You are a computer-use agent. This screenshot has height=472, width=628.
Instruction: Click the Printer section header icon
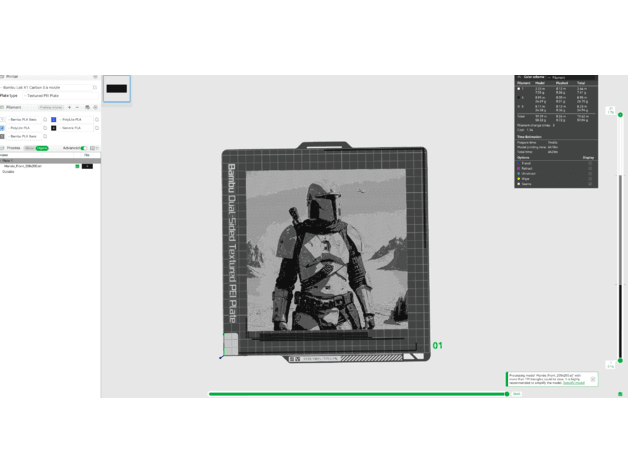[x=2, y=77]
